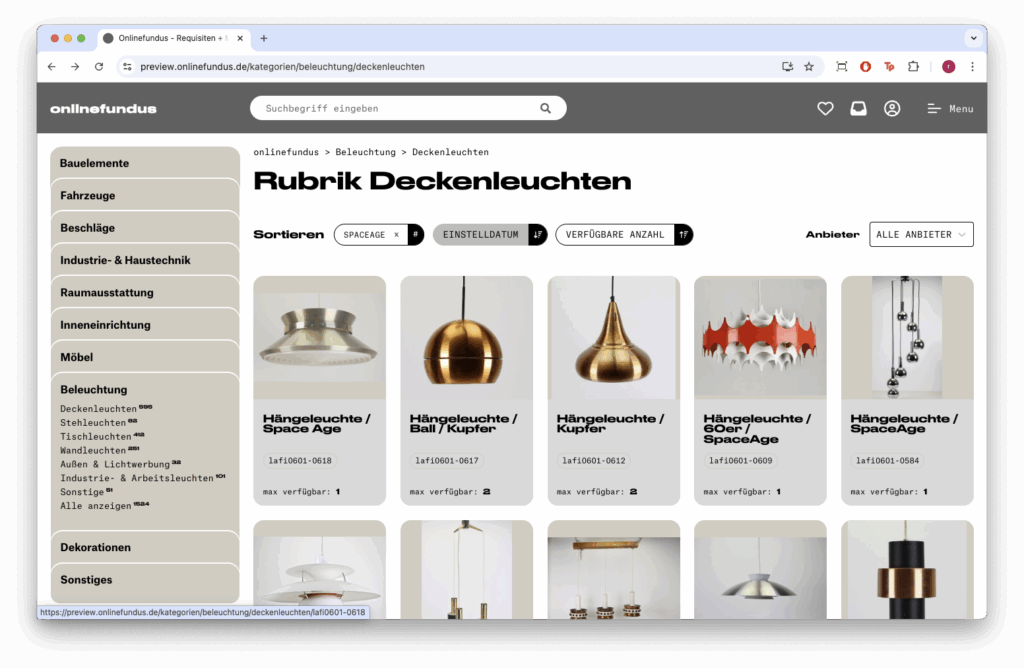Bookmark page with the star icon

click(x=808, y=67)
